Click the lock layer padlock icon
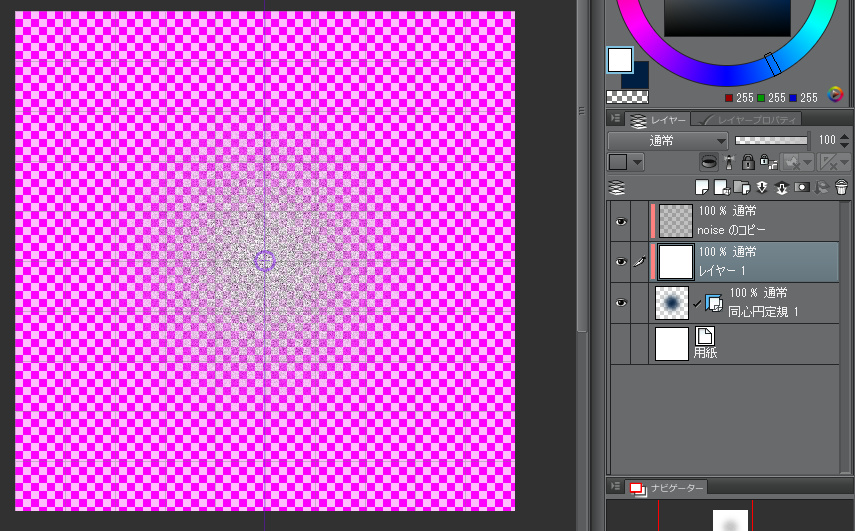 (x=746, y=162)
